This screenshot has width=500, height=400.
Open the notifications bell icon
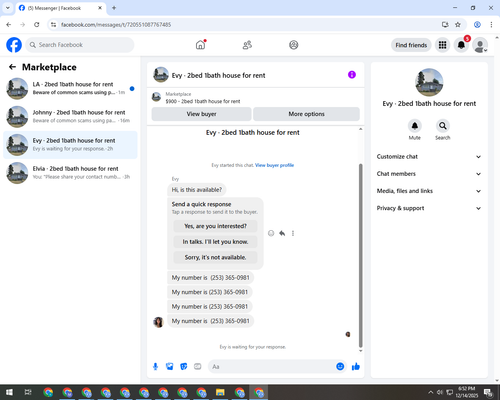point(461,45)
